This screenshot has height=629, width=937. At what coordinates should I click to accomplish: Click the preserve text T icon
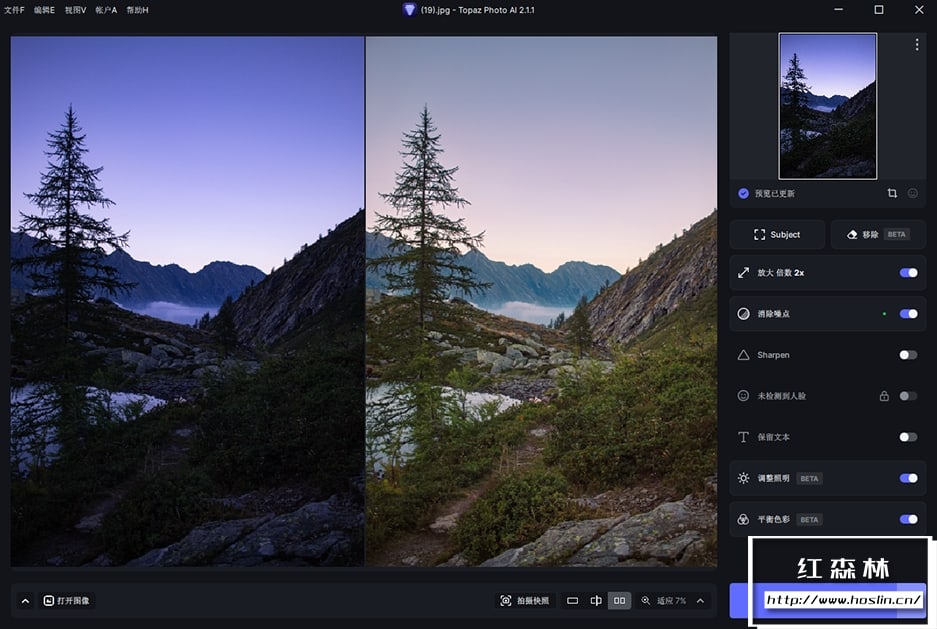(x=743, y=437)
